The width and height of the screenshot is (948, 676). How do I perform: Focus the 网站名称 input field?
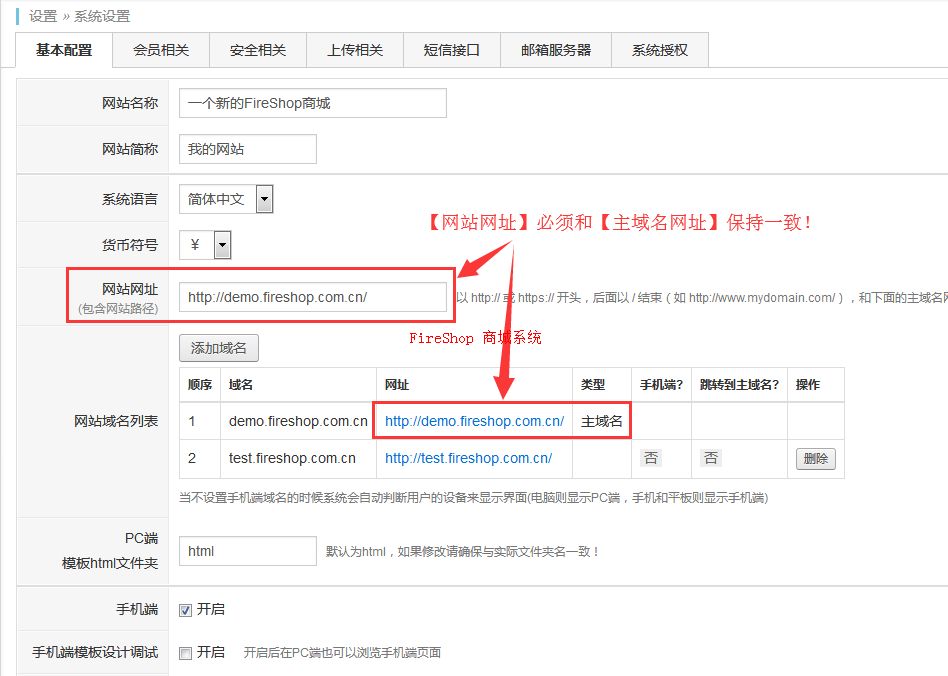click(313, 103)
